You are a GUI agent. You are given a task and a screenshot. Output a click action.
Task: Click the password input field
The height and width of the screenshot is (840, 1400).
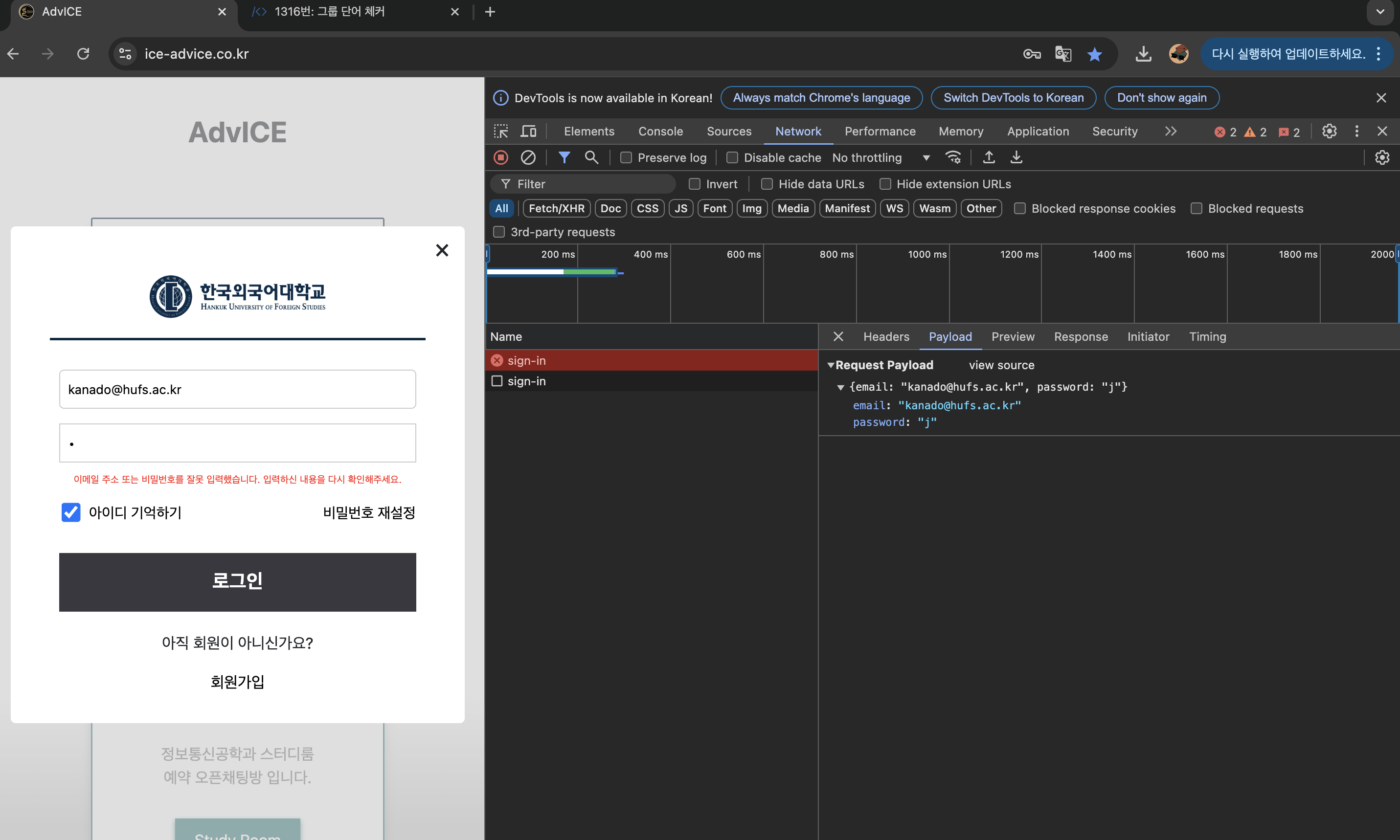click(x=237, y=443)
